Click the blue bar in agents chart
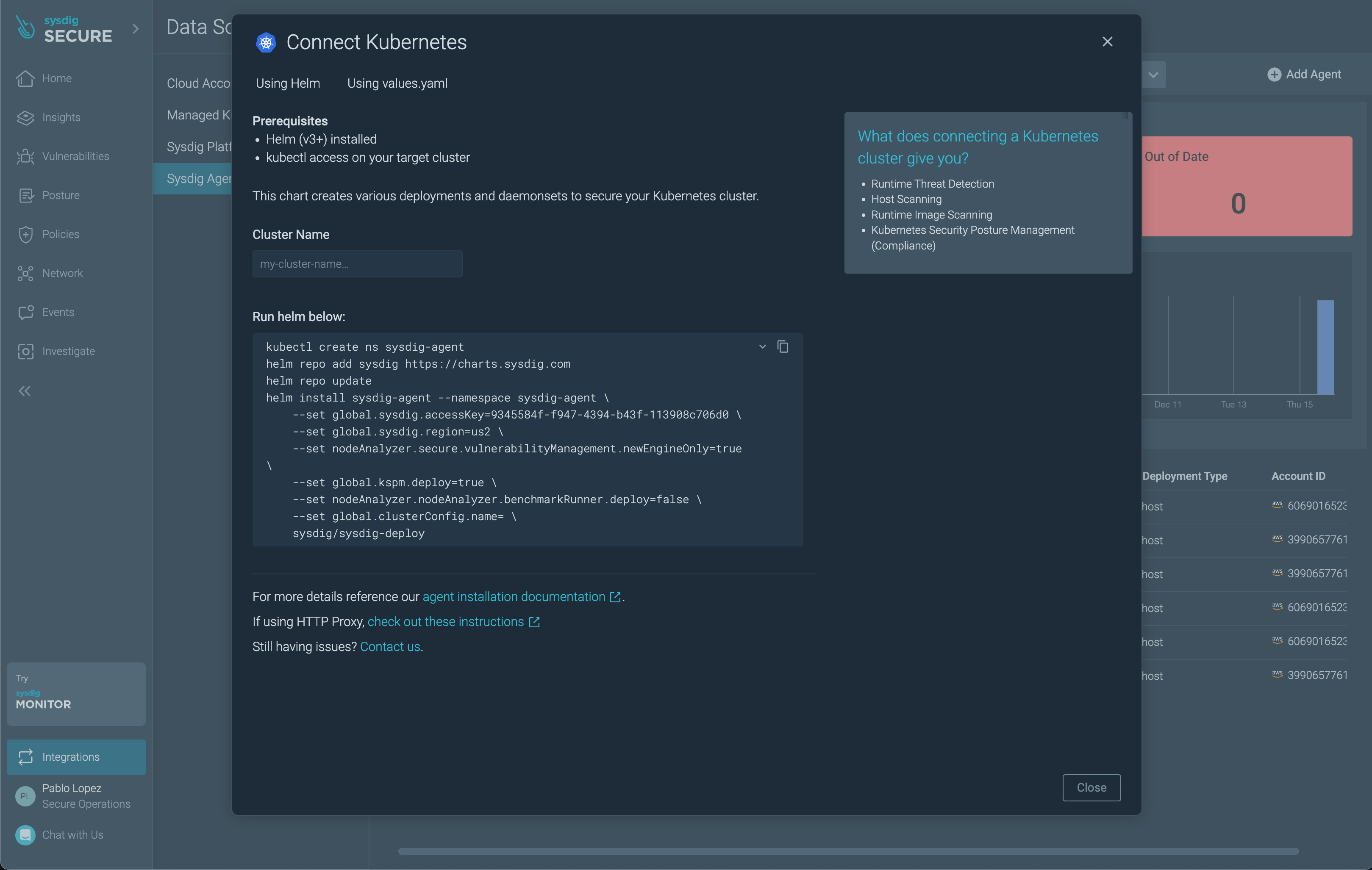The image size is (1372, 870). [1325, 347]
